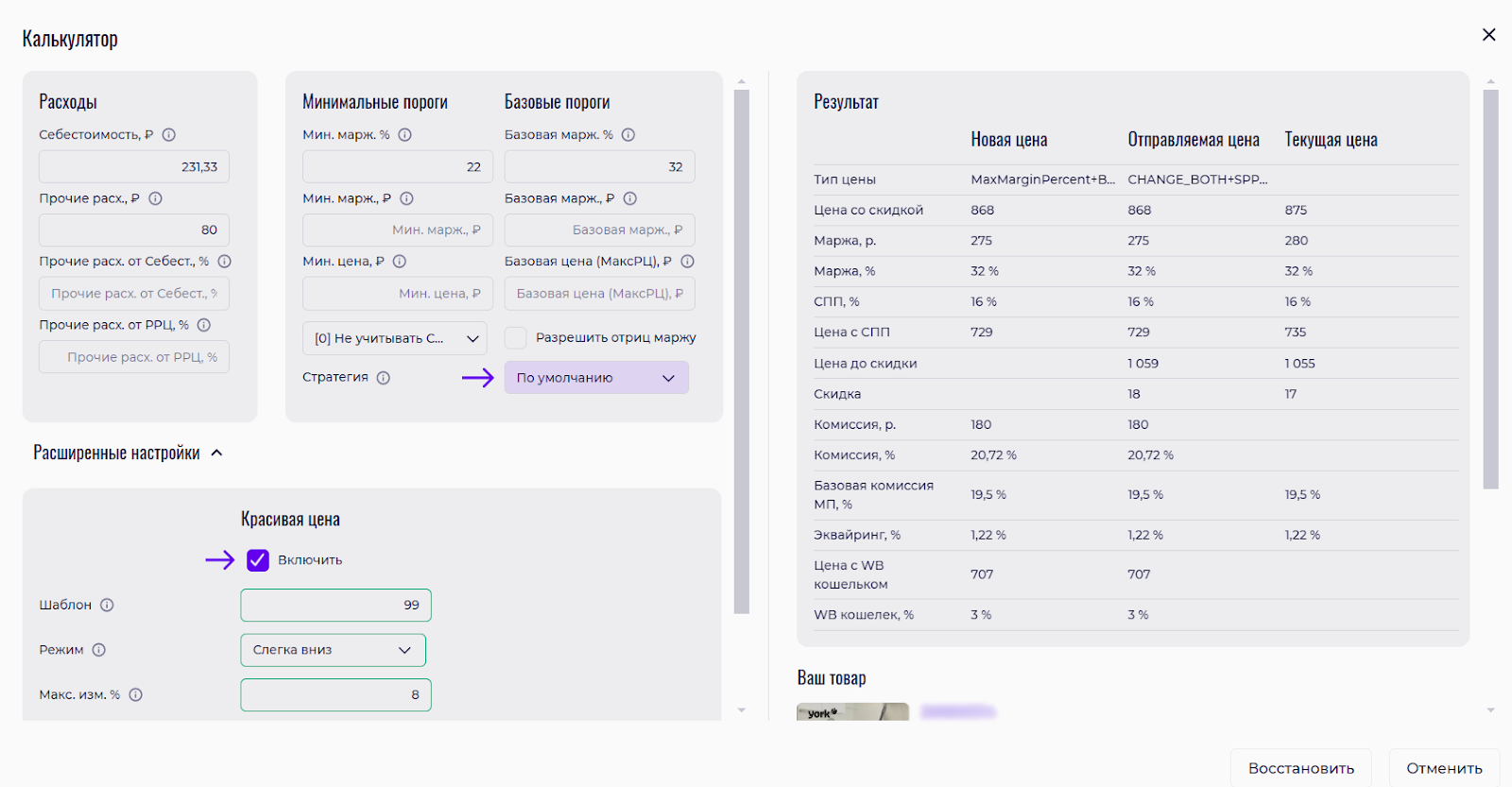
Task: Click info icon beside Макс. изм. %
Action: [136, 694]
